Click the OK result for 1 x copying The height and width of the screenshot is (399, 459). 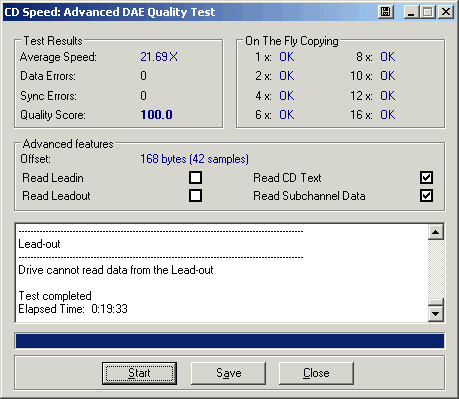287,57
